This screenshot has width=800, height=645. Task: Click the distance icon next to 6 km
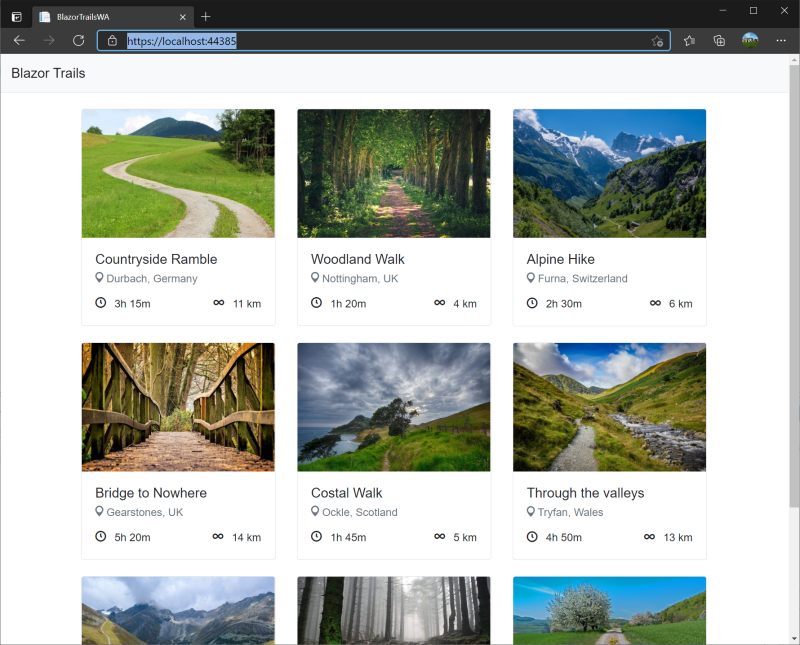pyautogui.click(x=656, y=303)
